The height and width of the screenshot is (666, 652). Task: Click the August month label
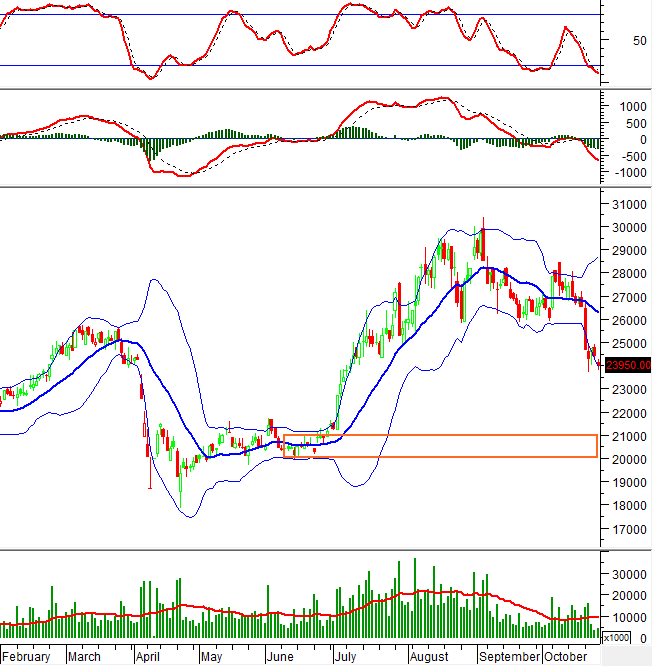click(x=430, y=657)
